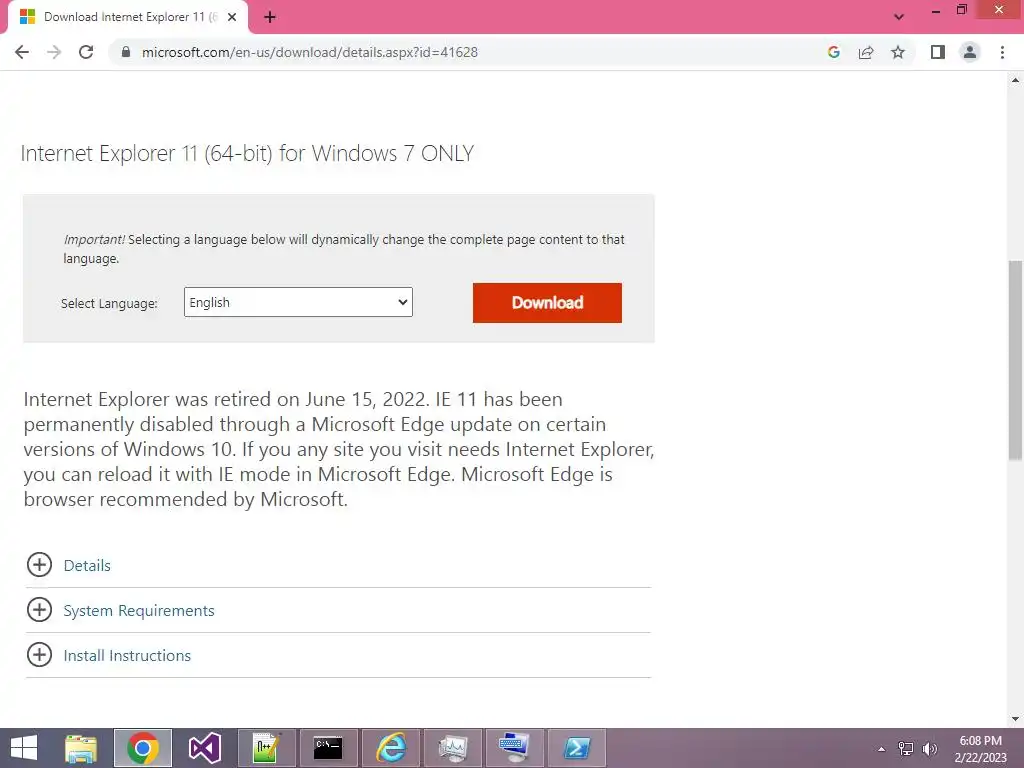The height and width of the screenshot is (768, 1024).
Task: Open a new tab
Action: (x=270, y=17)
